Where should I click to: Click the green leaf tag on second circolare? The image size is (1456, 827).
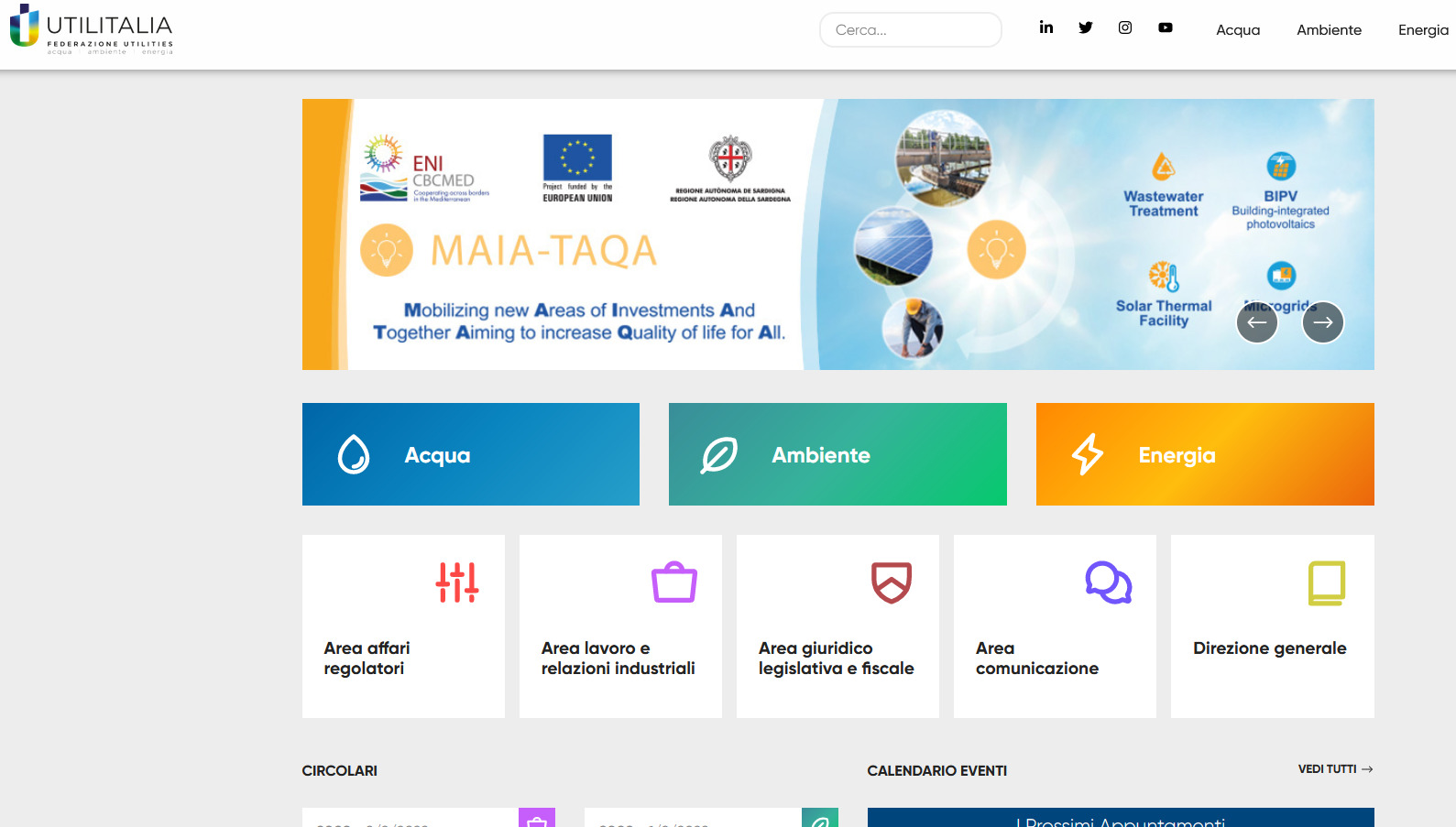(820, 818)
